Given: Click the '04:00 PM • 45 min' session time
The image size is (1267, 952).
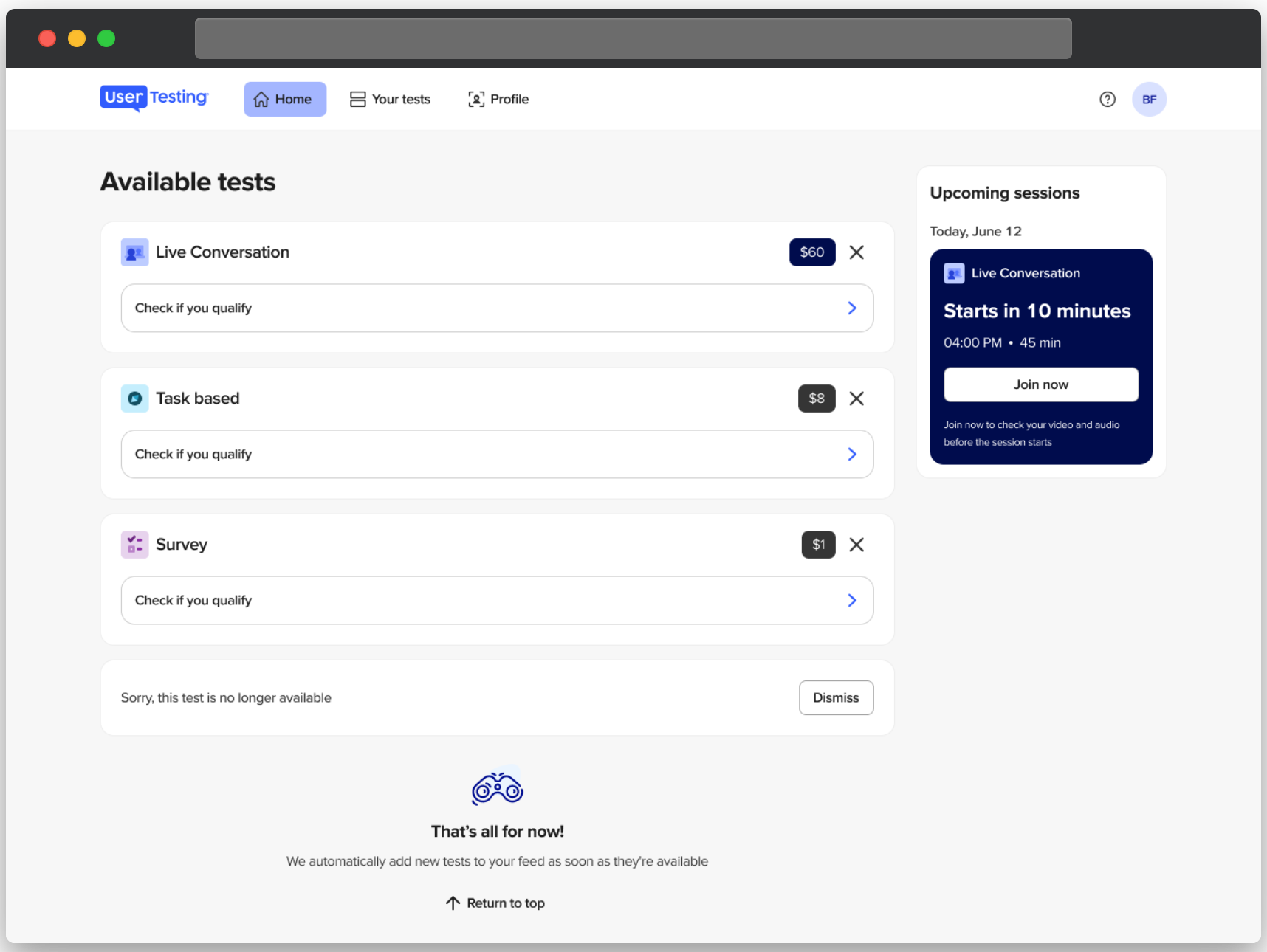Looking at the screenshot, I should click(1002, 342).
